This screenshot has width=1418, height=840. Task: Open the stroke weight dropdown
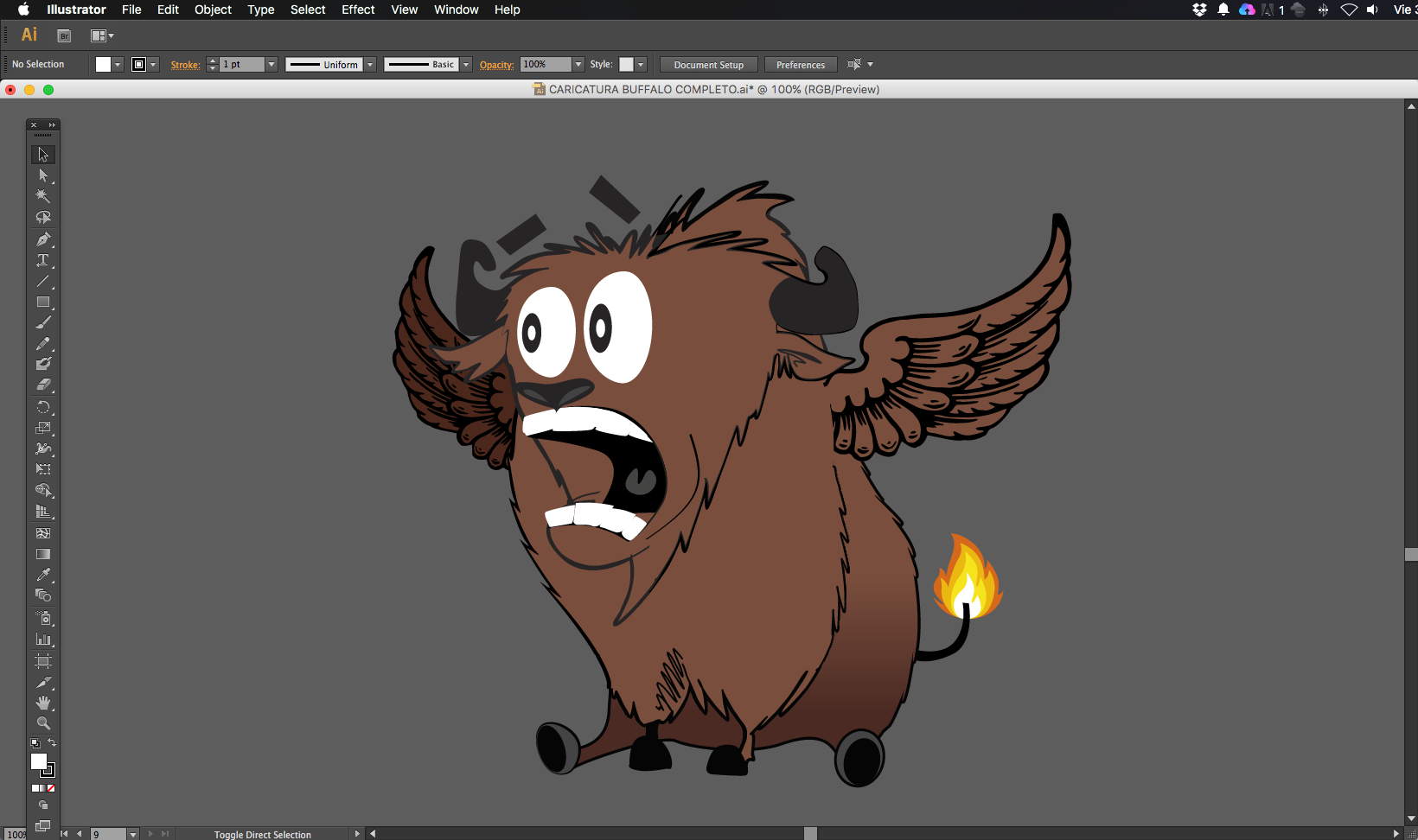point(271,65)
